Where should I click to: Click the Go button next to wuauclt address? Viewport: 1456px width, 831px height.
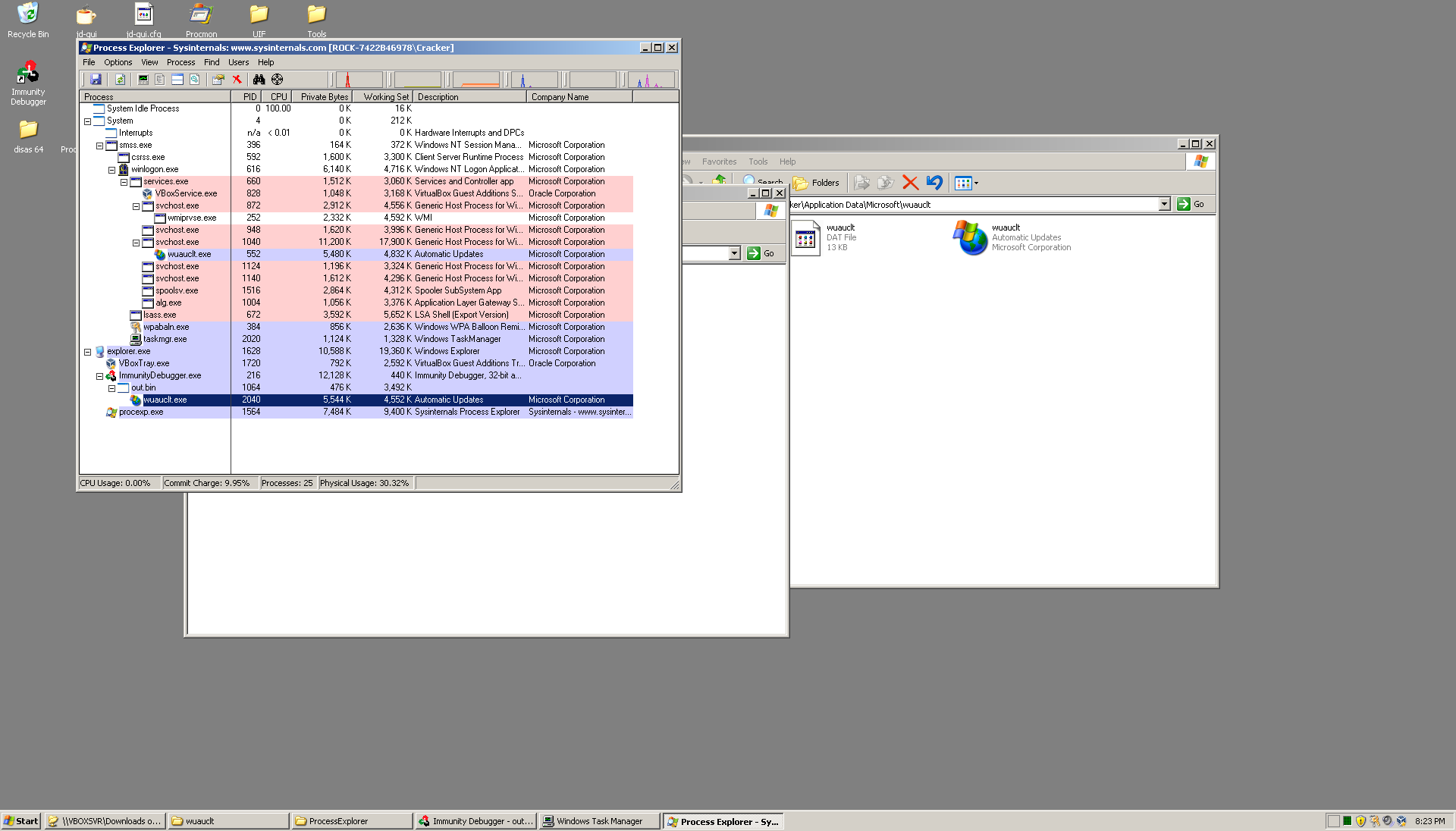(1191, 204)
